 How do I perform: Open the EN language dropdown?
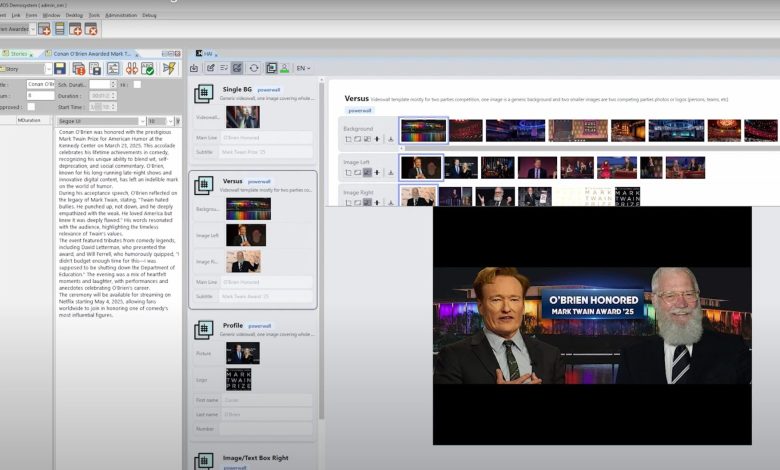tap(302, 68)
